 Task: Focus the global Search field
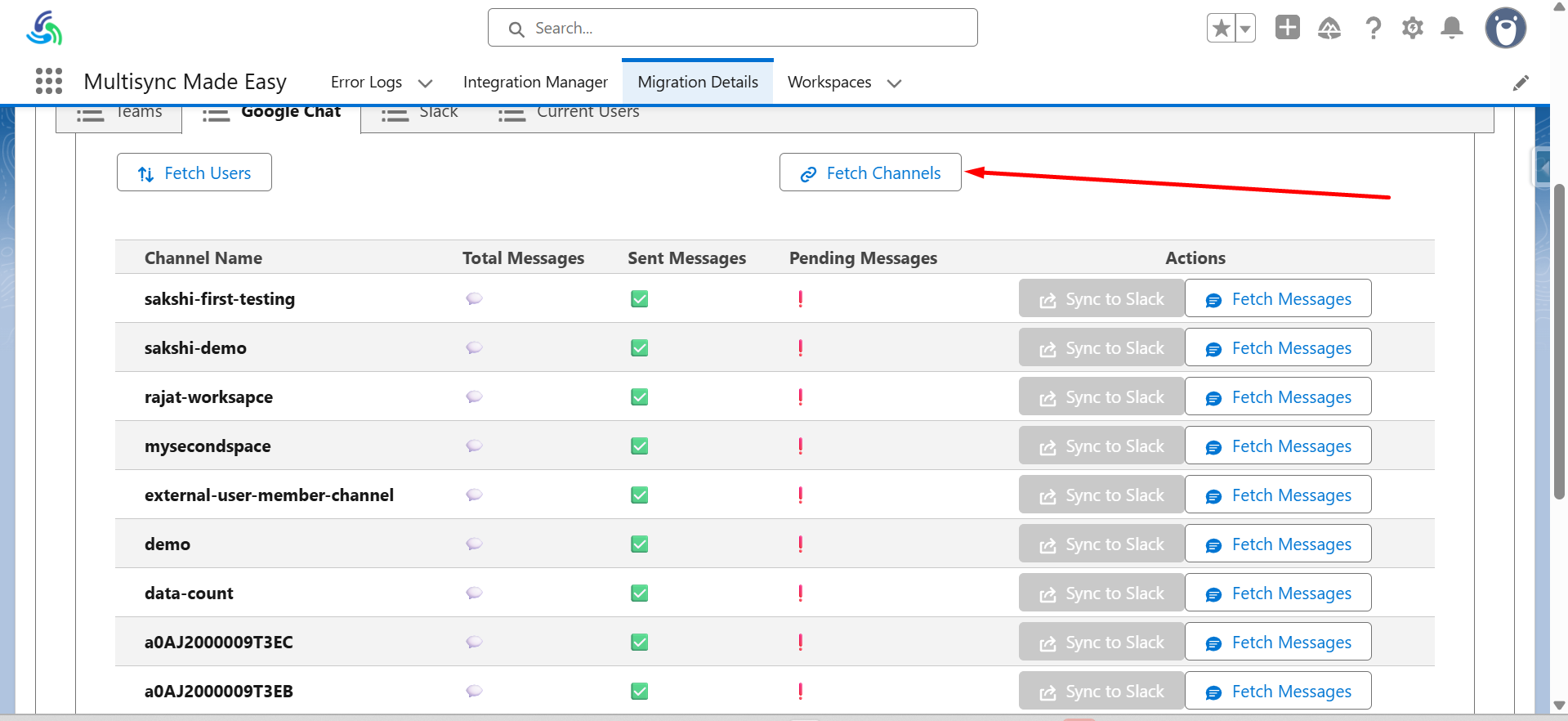pos(733,28)
